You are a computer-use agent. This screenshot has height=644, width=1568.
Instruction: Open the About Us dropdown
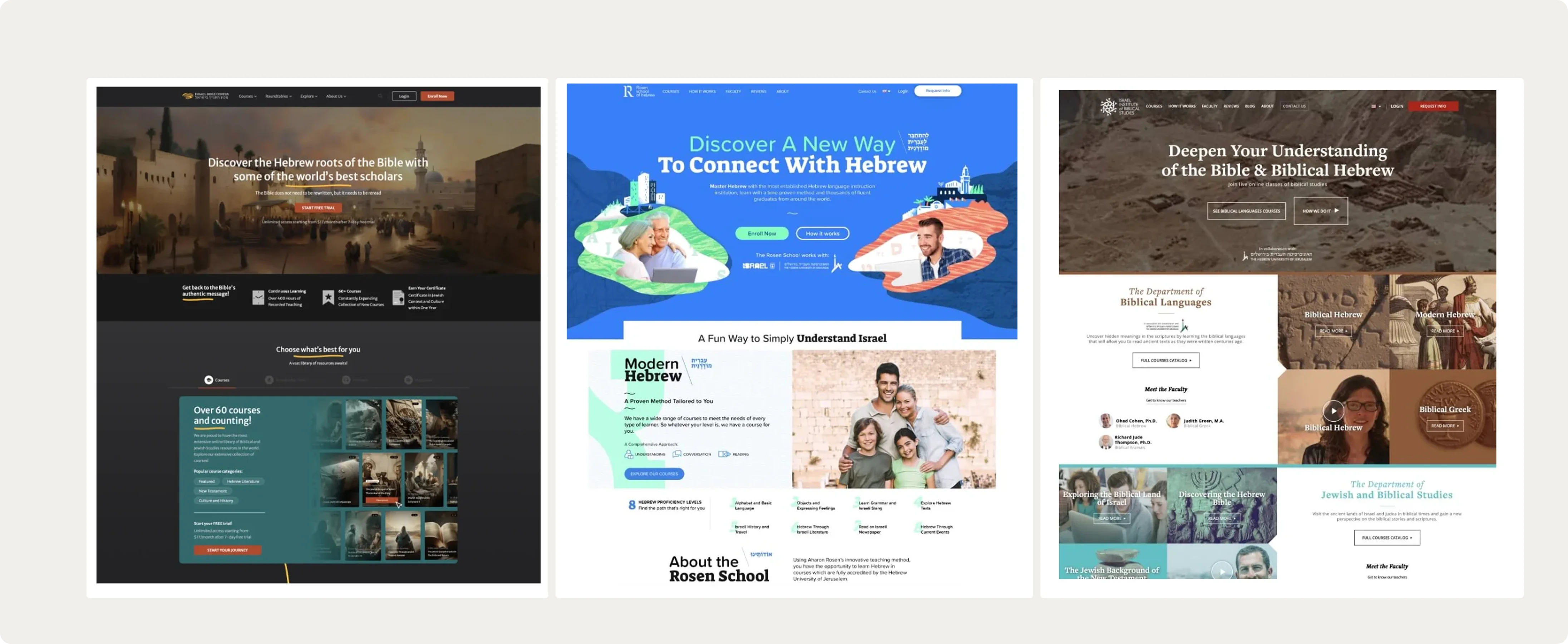coord(336,96)
